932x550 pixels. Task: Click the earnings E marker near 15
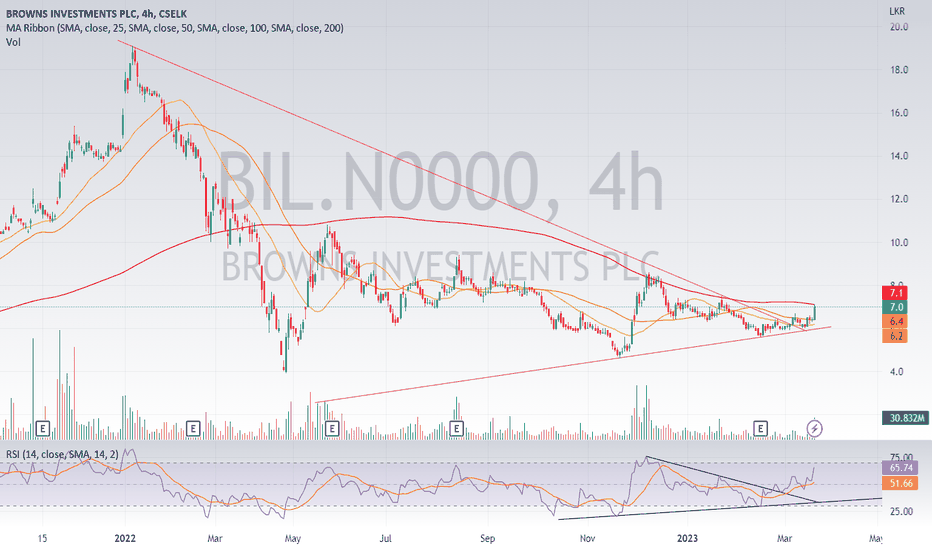(x=42, y=428)
